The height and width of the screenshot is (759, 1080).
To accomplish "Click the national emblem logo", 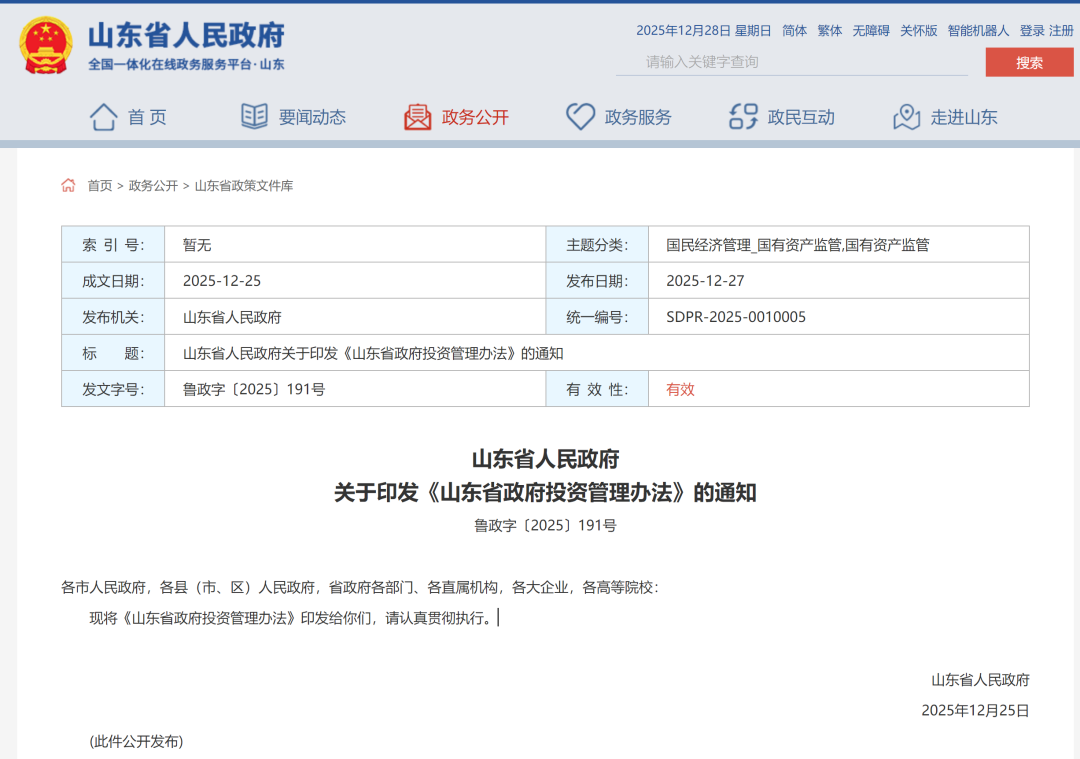I will (45, 45).
